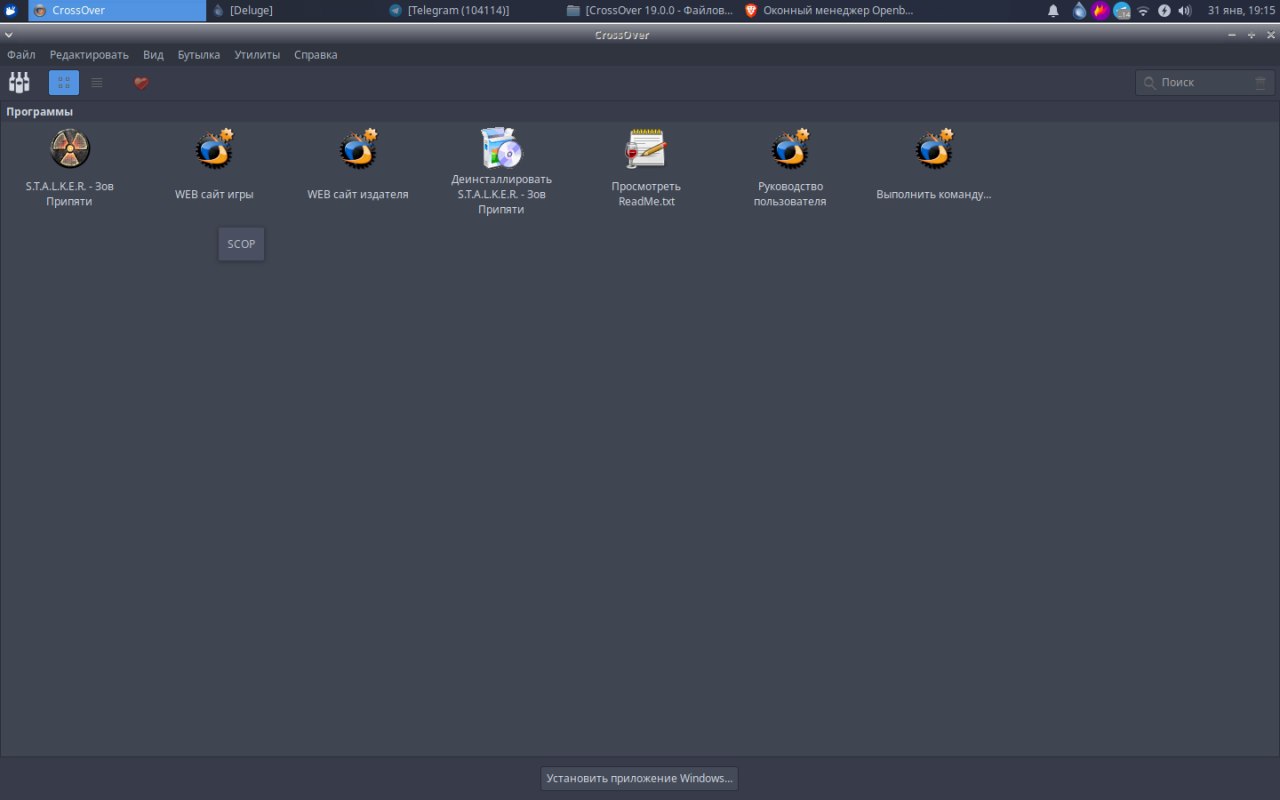Show bottles panel via bottles toolbar icon
Image resolution: width=1280 pixels, height=800 pixels.
click(19, 83)
